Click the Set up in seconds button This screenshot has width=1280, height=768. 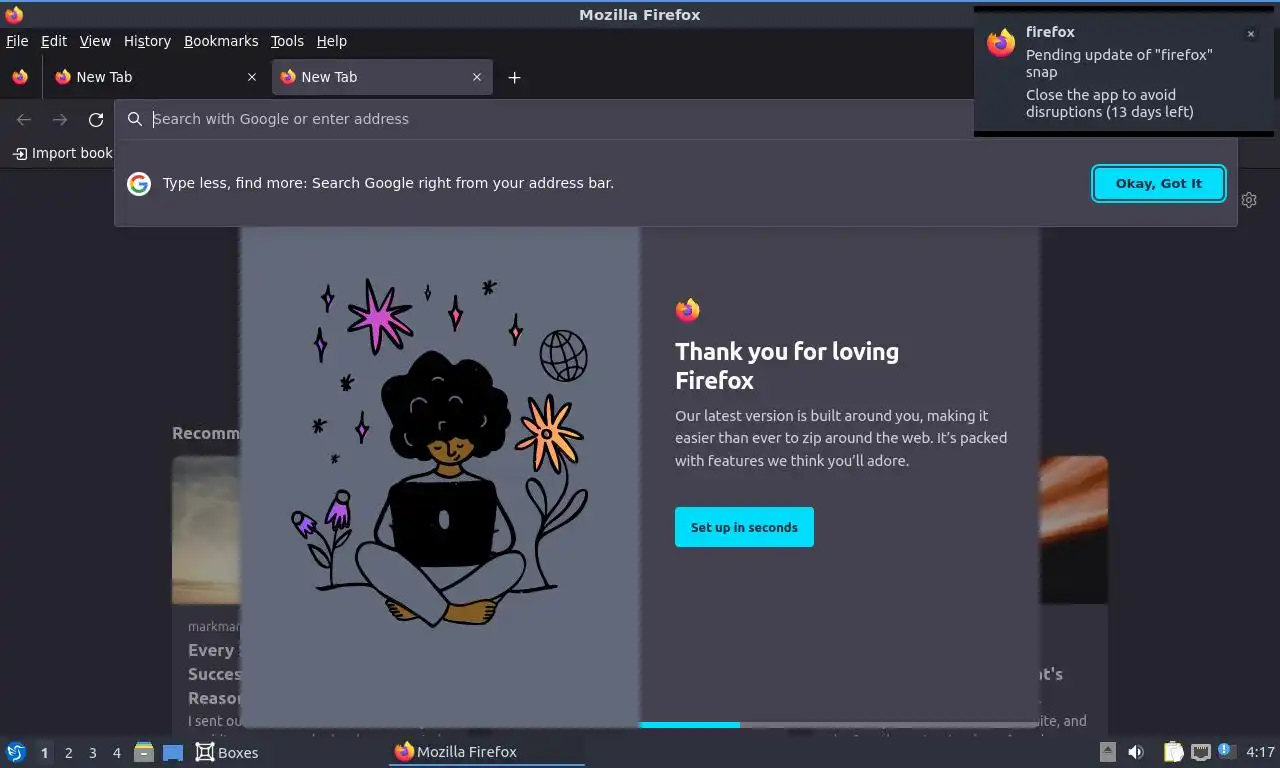pyautogui.click(x=744, y=527)
